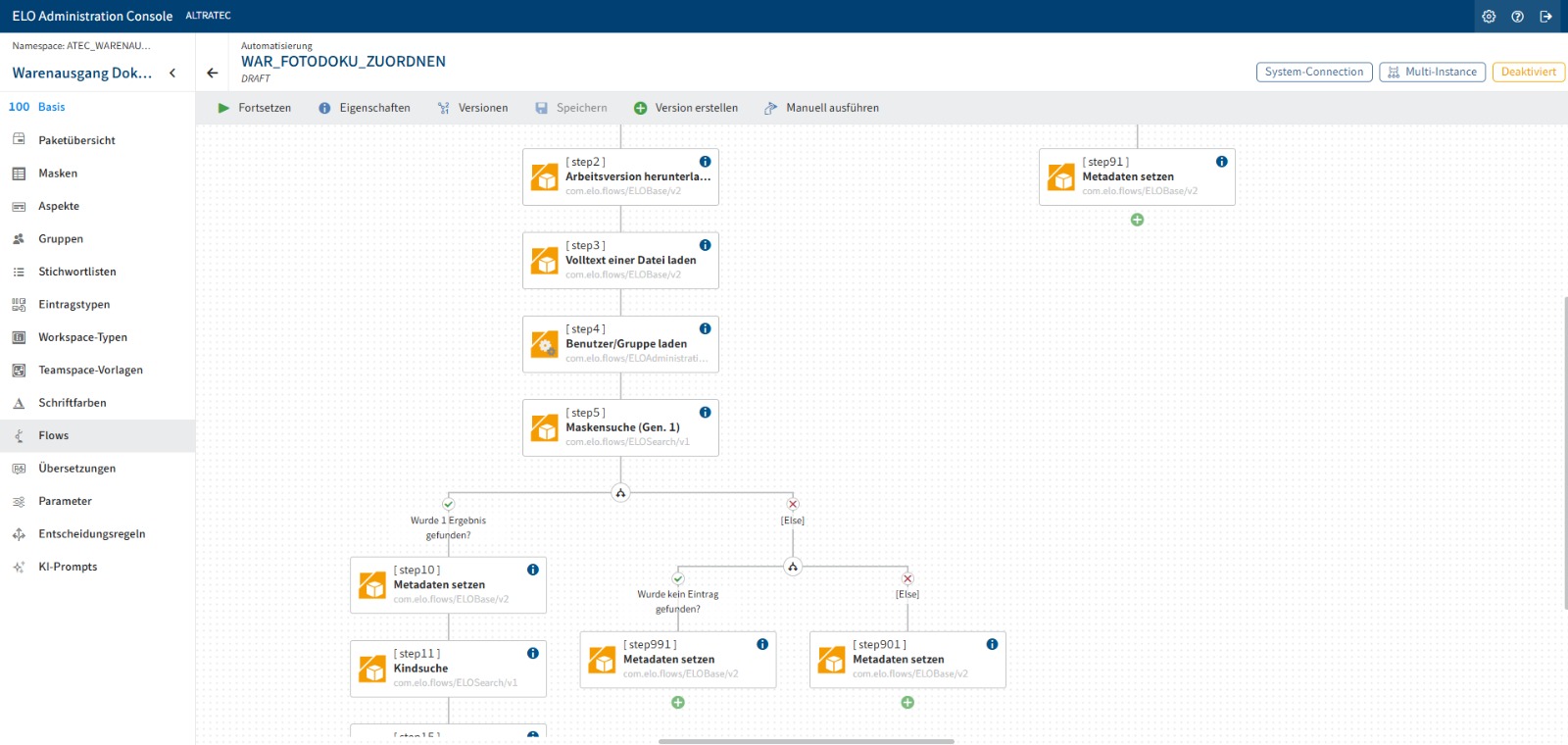This screenshot has height=745, width=1568.
Task: Click Version erstellen in the toolbar
Action: pos(686,108)
